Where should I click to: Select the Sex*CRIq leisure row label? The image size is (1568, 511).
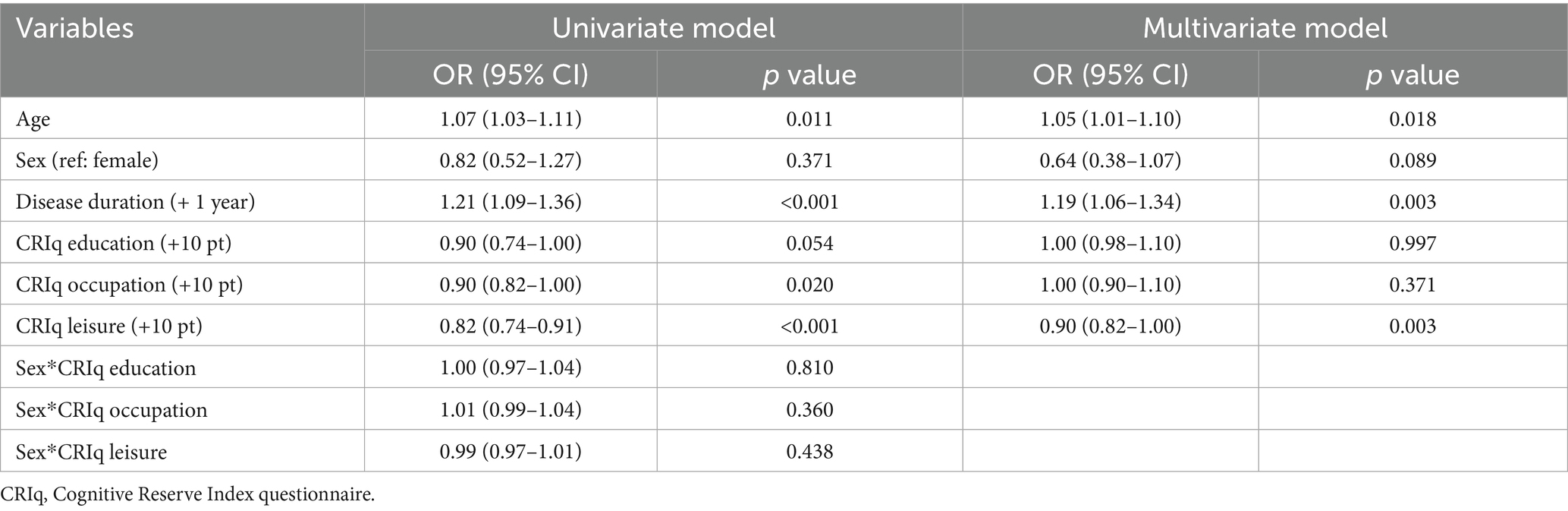tap(91, 452)
